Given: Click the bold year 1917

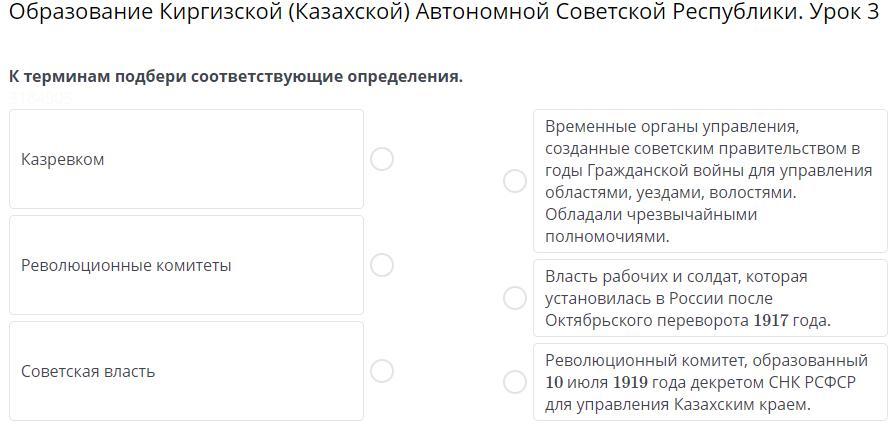Looking at the screenshot, I should coord(770,321).
